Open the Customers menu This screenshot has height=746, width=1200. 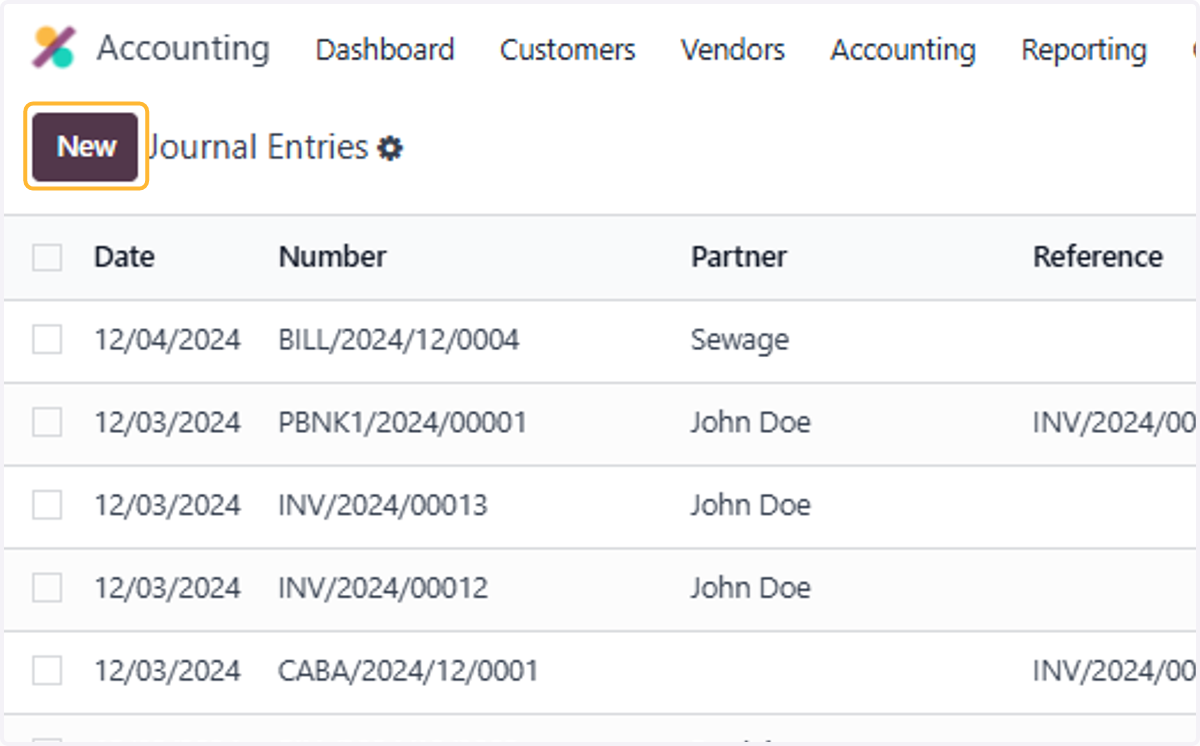tap(567, 50)
